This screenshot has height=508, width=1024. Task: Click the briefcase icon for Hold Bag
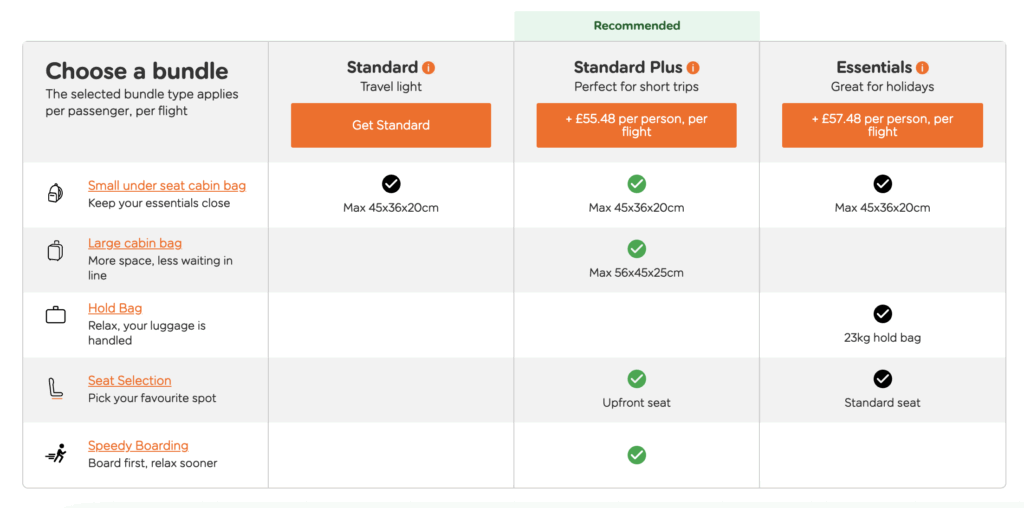(x=56, y=316)
